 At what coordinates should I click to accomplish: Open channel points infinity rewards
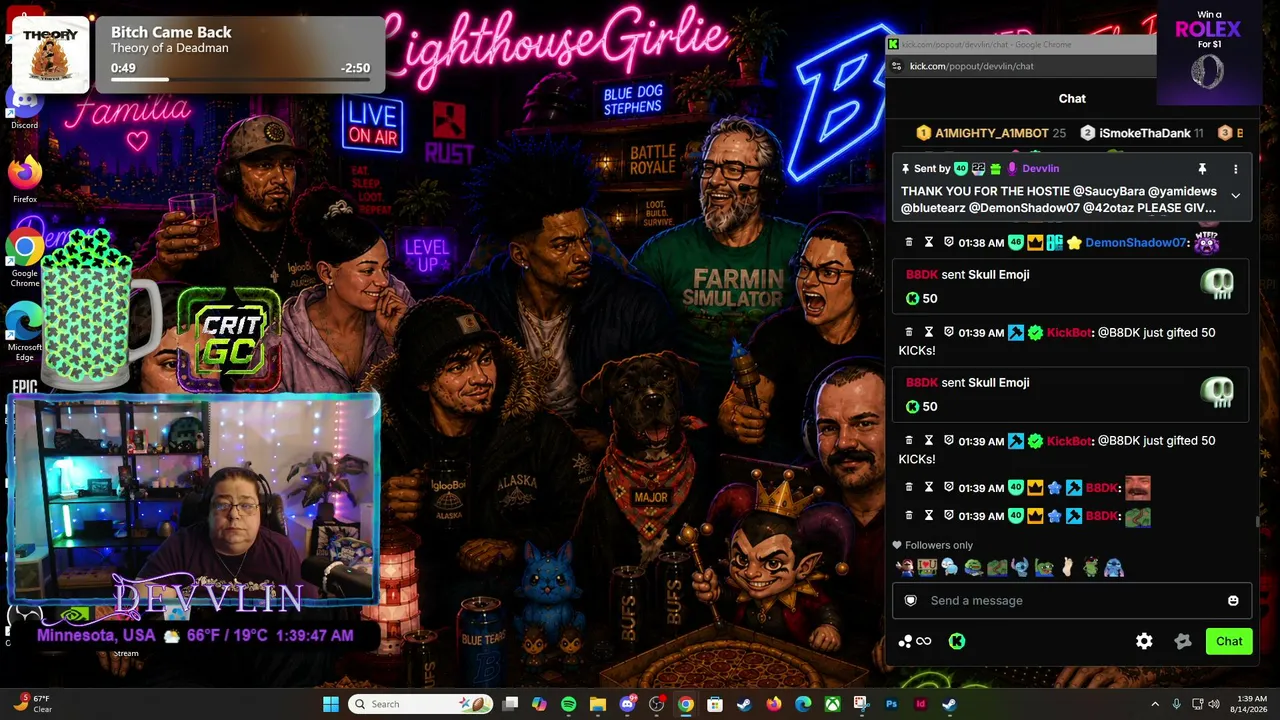pyautogui.click(x=915, y=642)
